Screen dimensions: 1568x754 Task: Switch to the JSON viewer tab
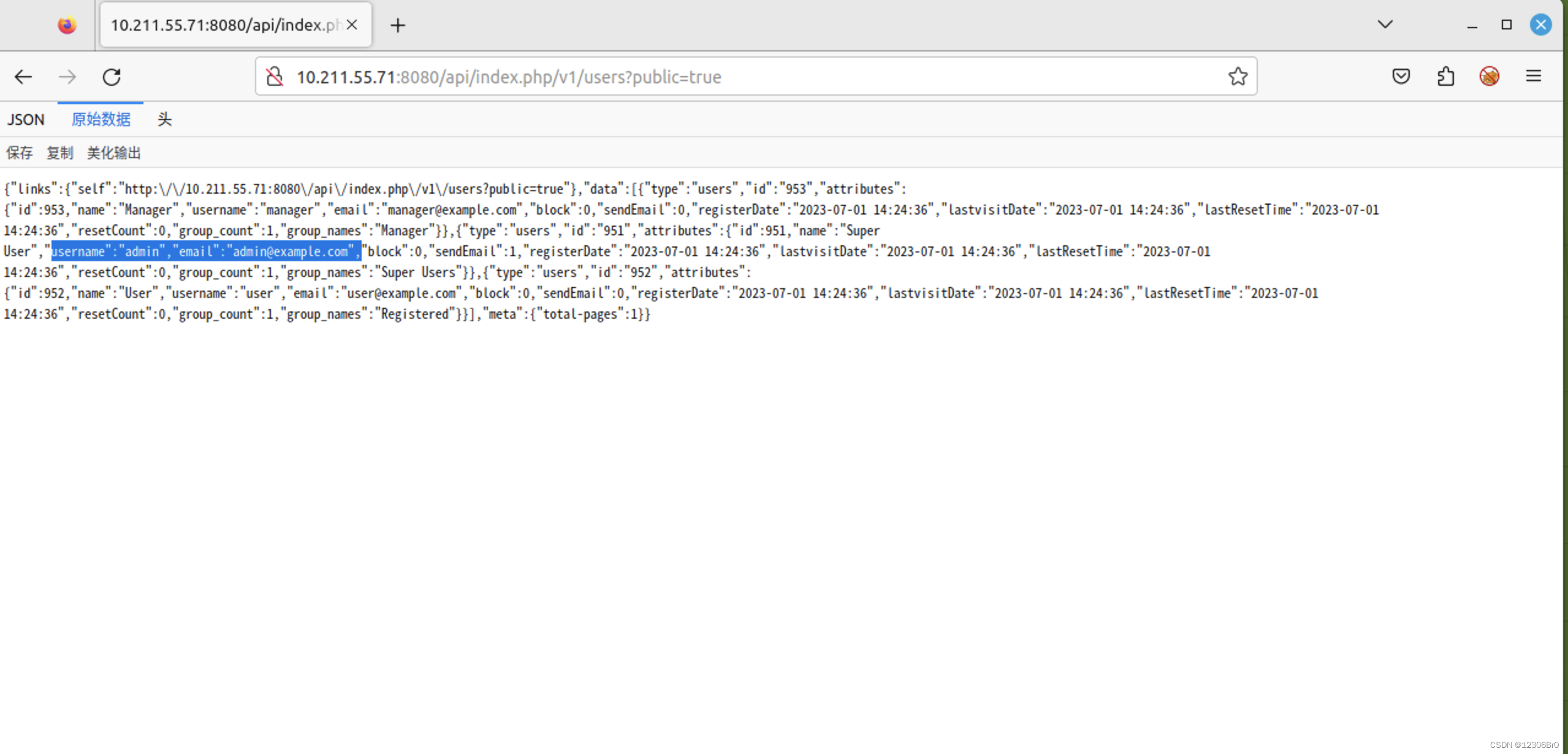26,120
